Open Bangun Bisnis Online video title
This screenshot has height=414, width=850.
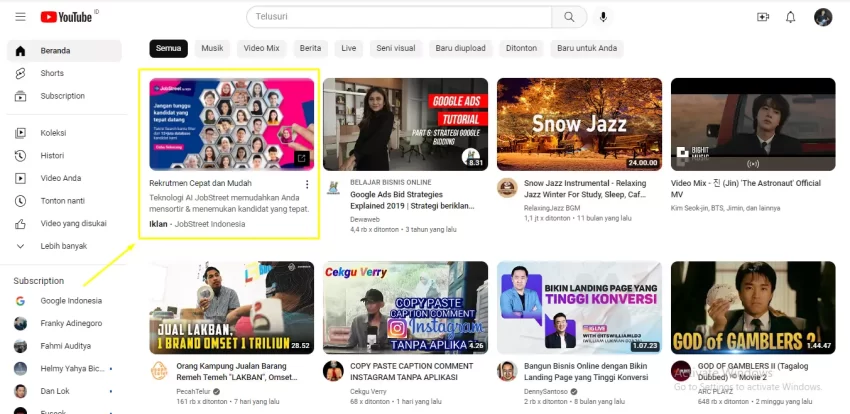(x=586, y=372)
